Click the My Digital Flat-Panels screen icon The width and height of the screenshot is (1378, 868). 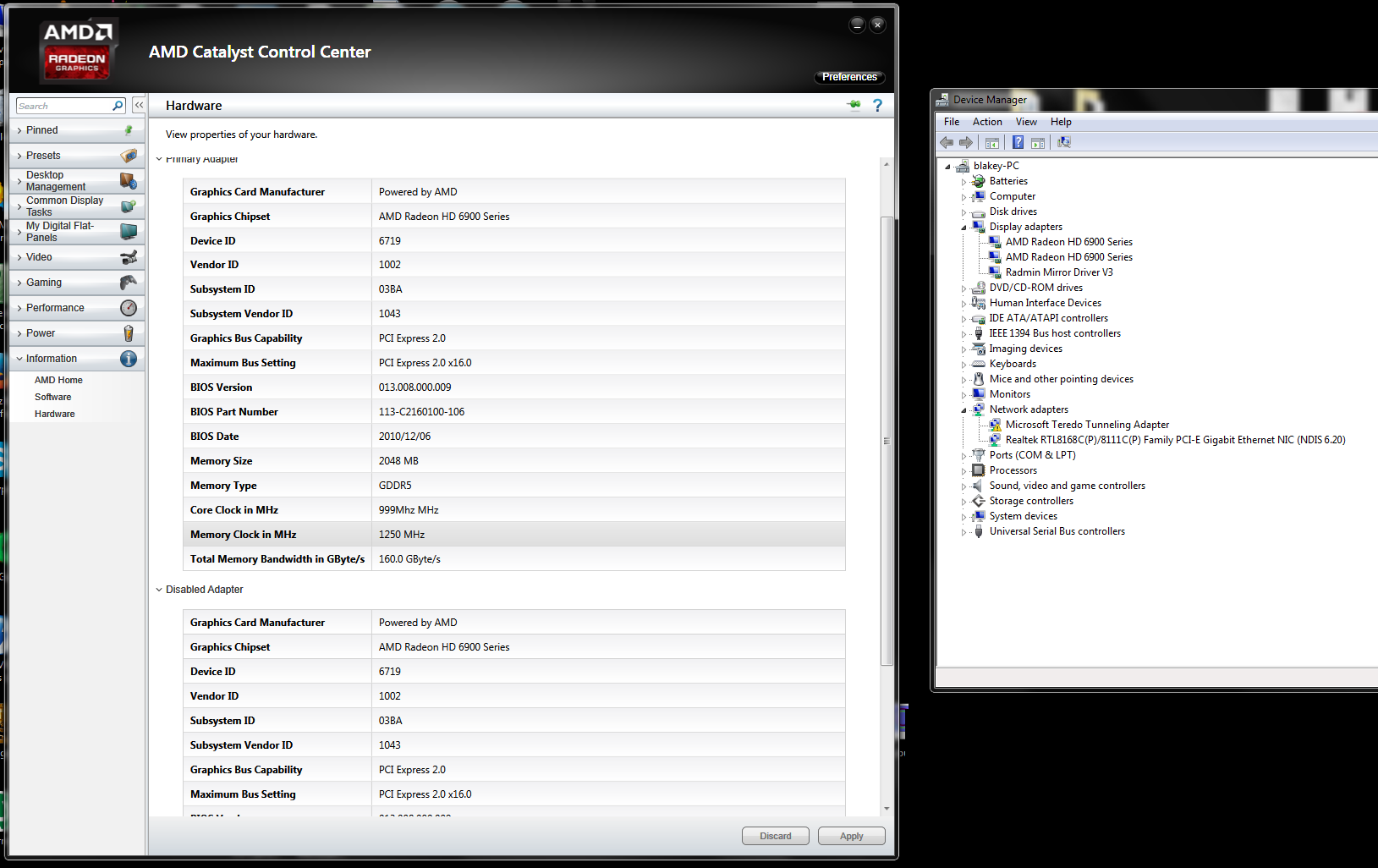[x=129, y=232]
